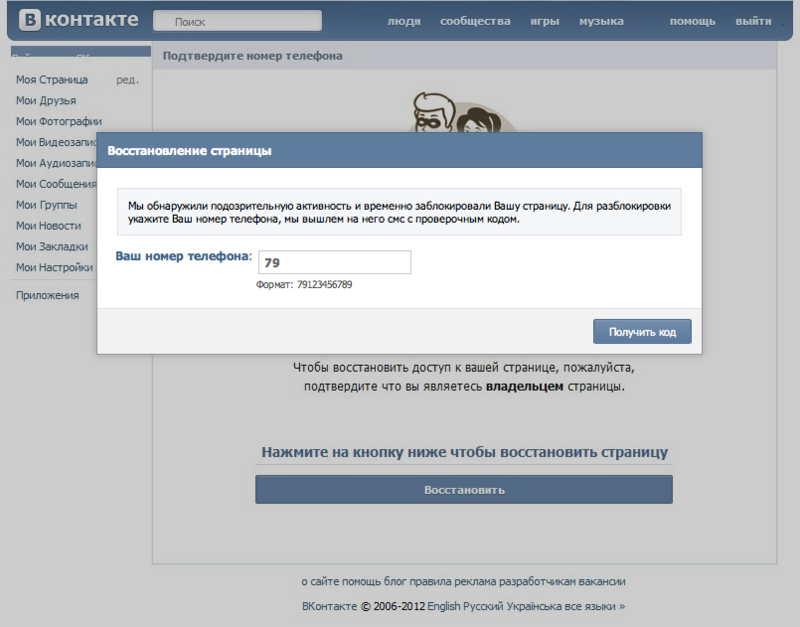800x627 pixels.
Task: Click the Получить код button
Action: [642, 332]
